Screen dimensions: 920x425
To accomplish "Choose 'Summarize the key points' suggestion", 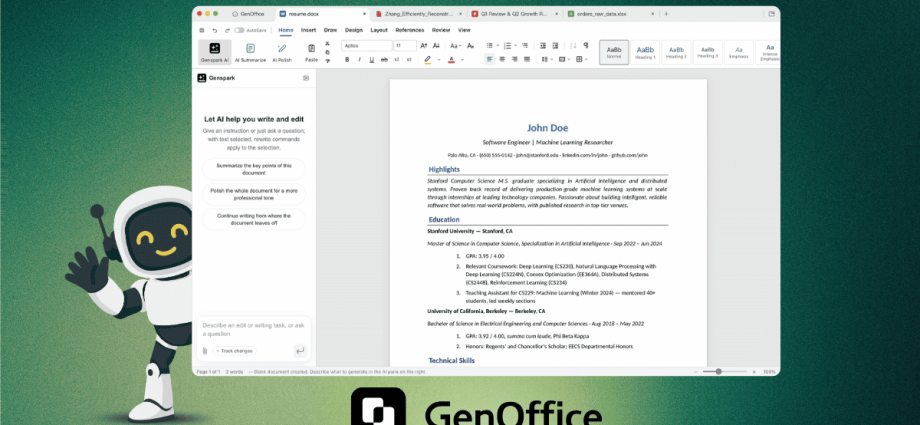I will point(253,169).
